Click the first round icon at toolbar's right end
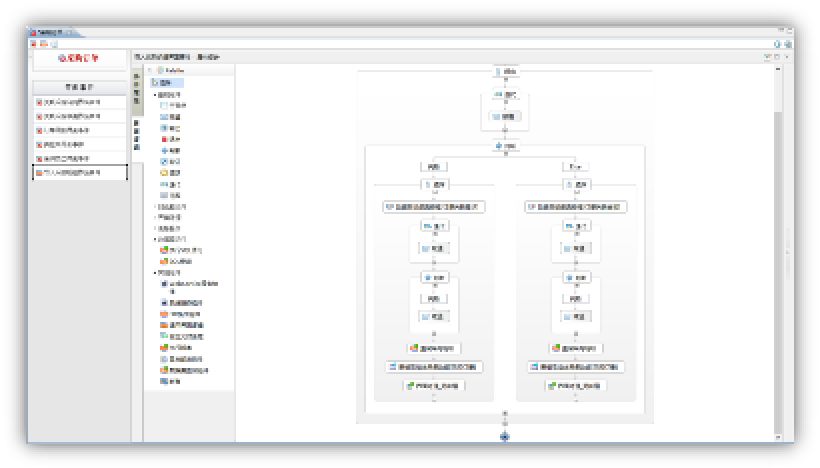 coord(777,44)
